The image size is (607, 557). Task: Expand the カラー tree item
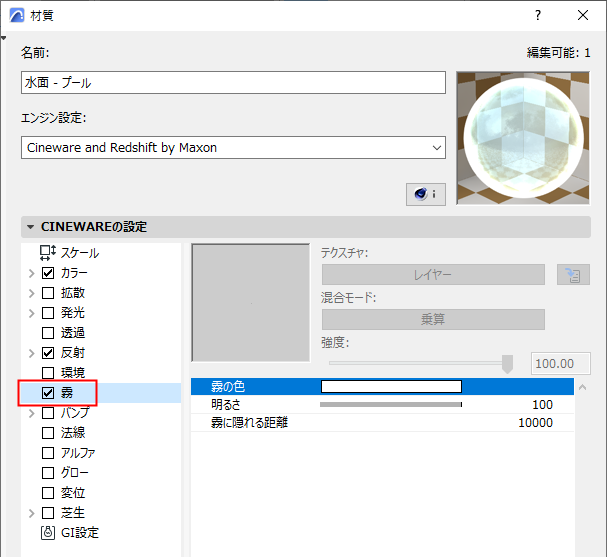(x=32, y=273)
